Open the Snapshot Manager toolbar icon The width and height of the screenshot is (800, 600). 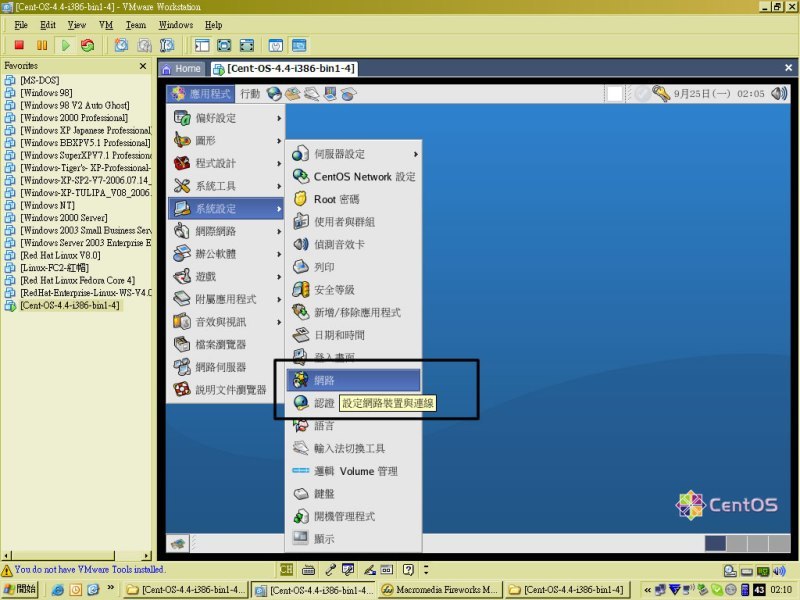(x=167, y=45)
